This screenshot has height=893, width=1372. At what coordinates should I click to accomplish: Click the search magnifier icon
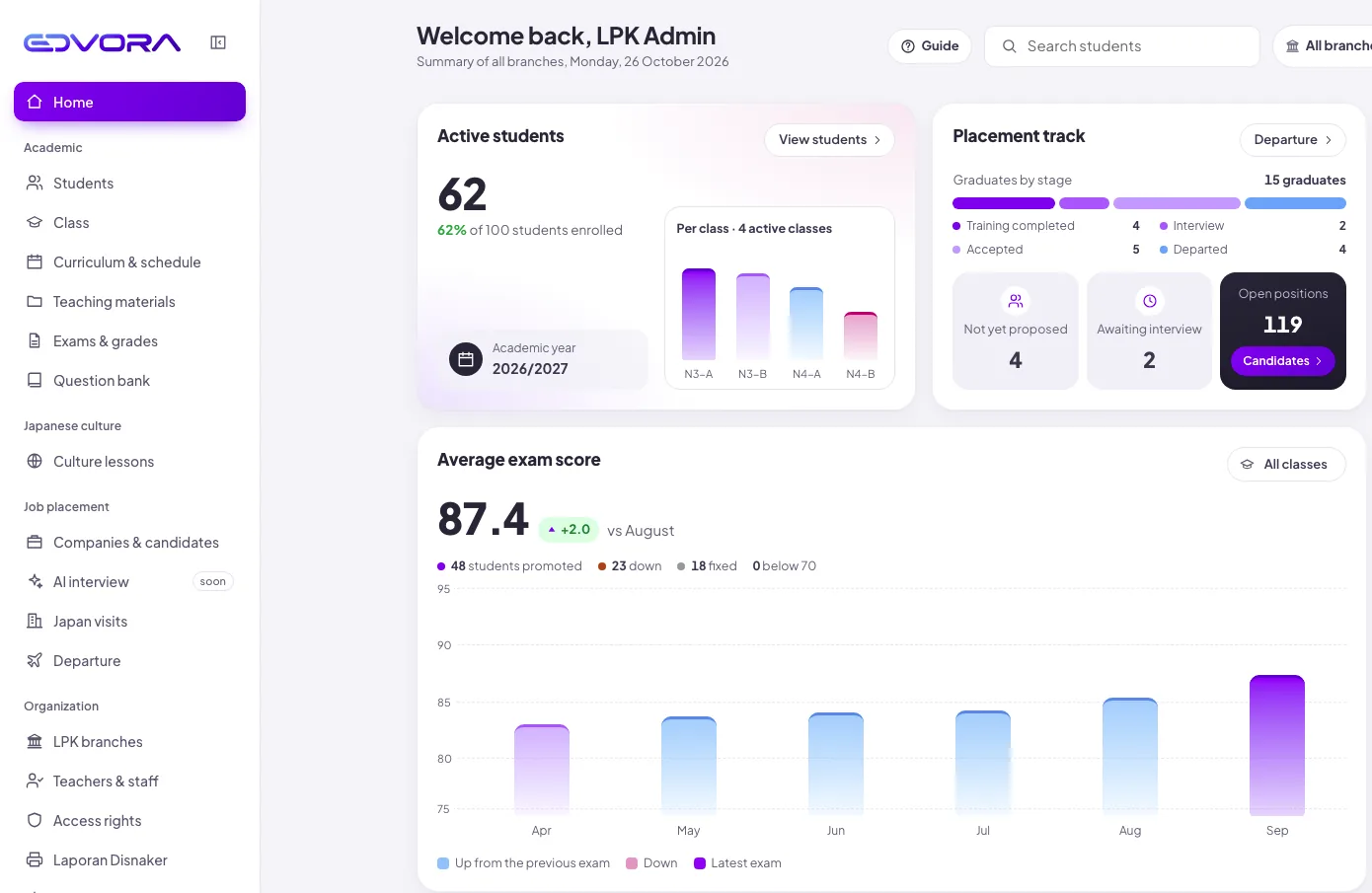click(x=1010, y=46)
